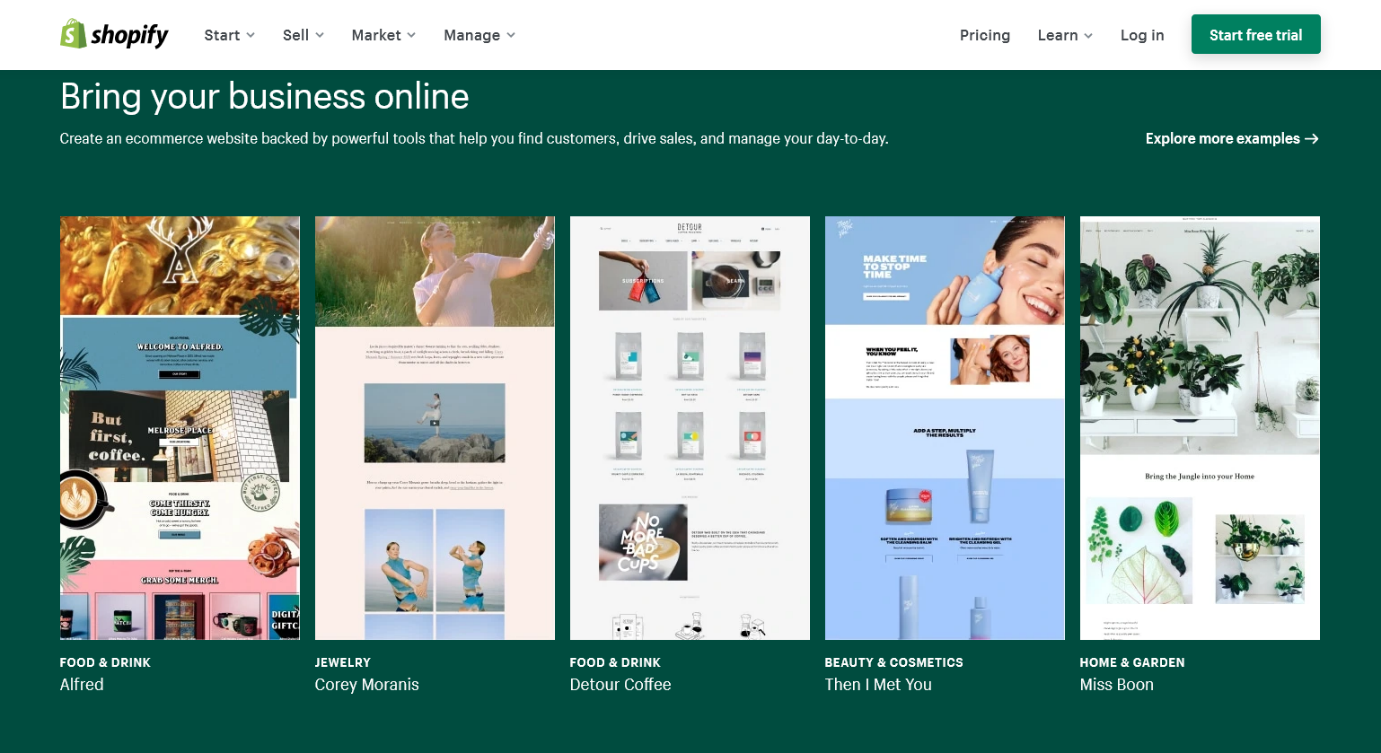The width and height of the screenshot is (1381, 753).
Task: Open the Then I Met You preview
Action: [945, 428]
